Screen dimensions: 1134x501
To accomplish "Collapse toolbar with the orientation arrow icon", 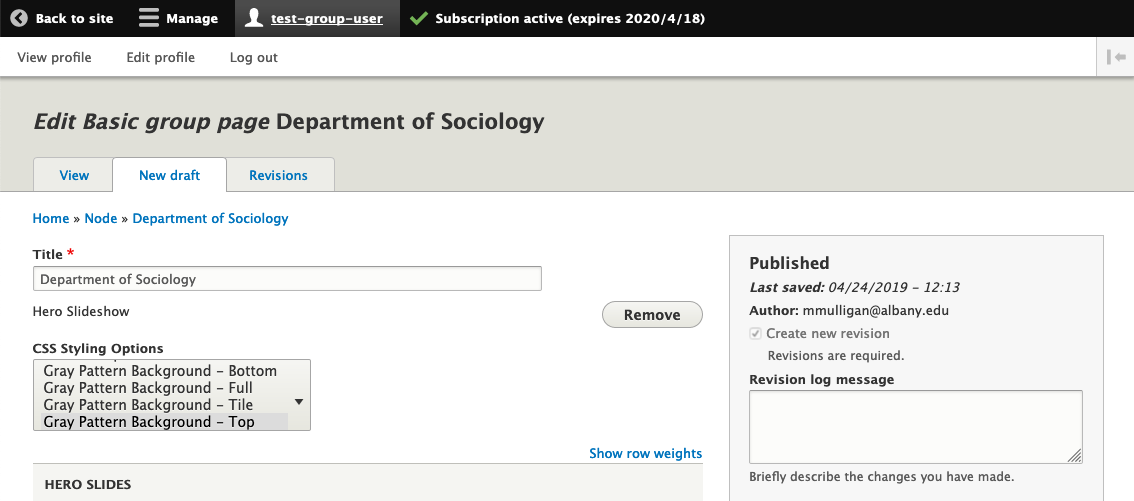I will [1116, 57].
